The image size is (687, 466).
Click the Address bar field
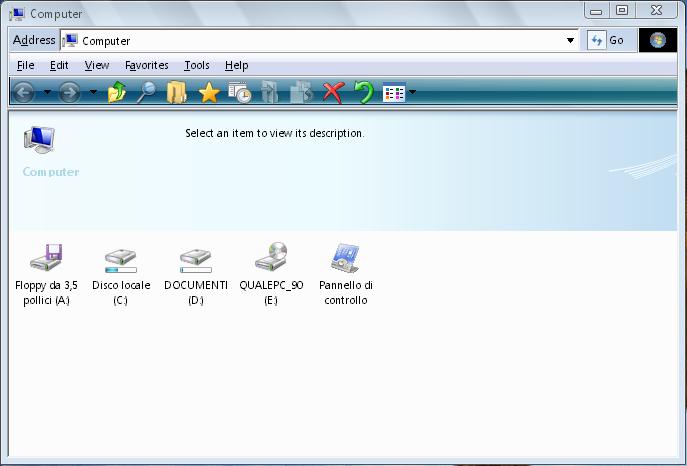pyautogui.click(x=319, y=40)
